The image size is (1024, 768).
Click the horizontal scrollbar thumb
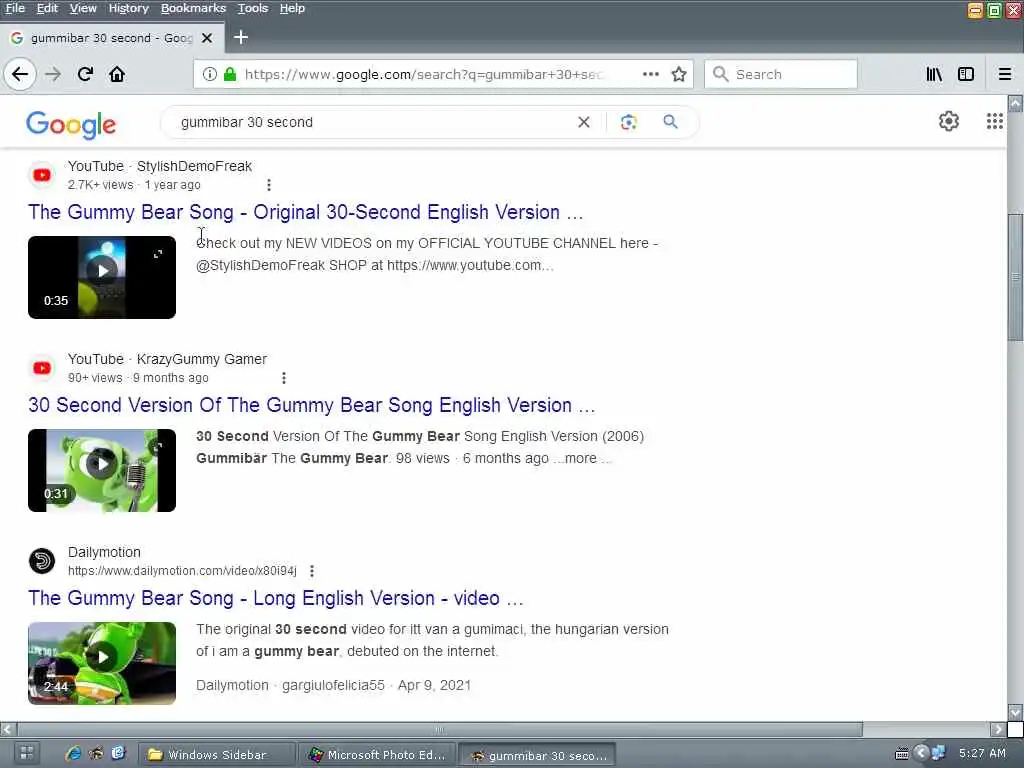point(440,729)
